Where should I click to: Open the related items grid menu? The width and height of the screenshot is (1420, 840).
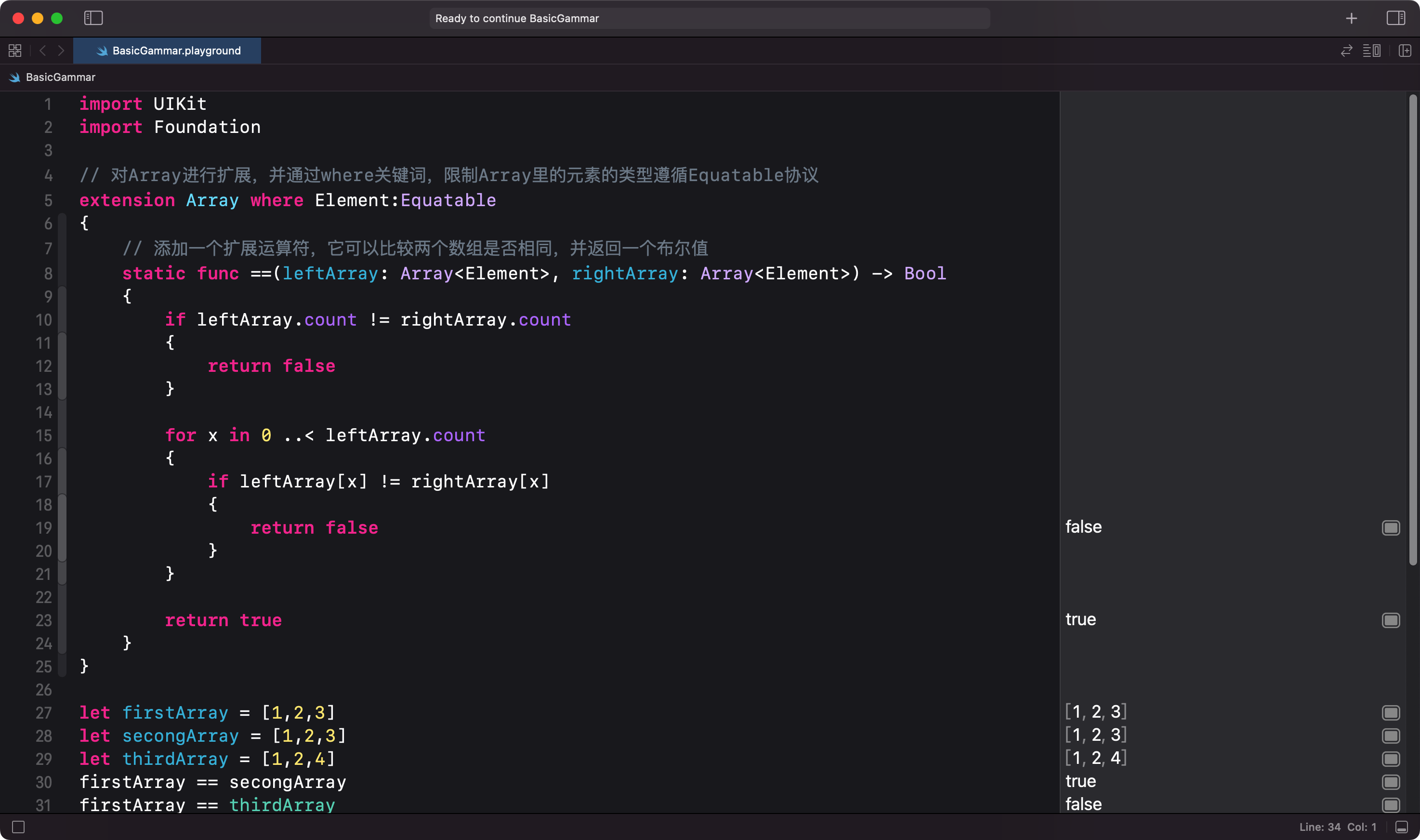(15, 51)
